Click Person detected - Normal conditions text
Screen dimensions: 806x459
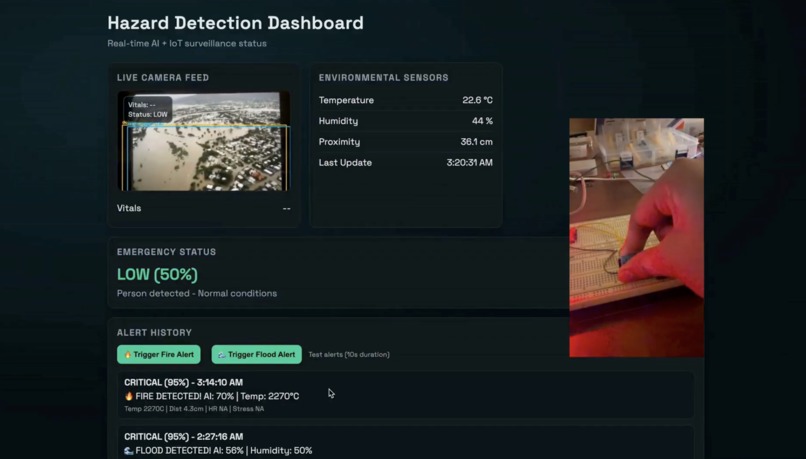click(x=197, y=293)
